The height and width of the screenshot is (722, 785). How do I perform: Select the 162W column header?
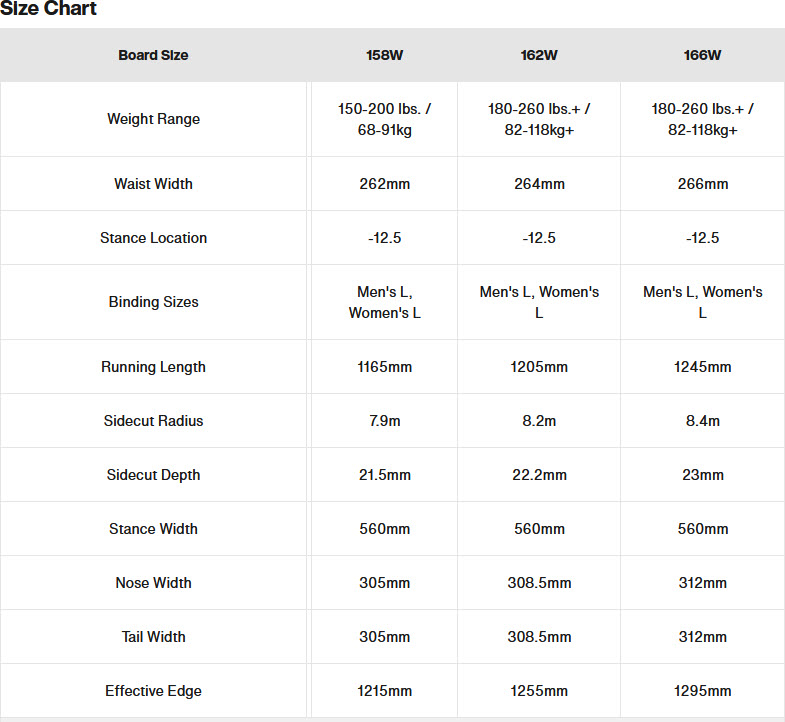click(x=539, y=55)
